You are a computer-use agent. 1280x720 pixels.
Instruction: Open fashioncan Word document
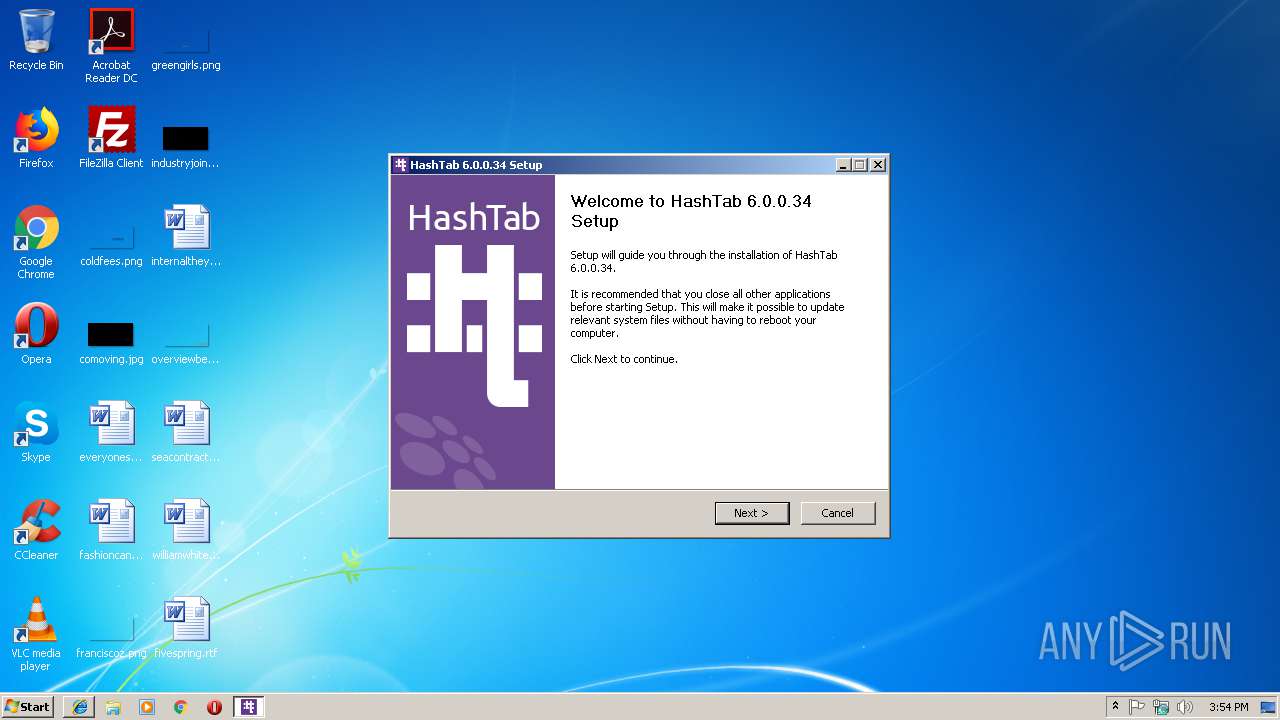click(111, 530)
